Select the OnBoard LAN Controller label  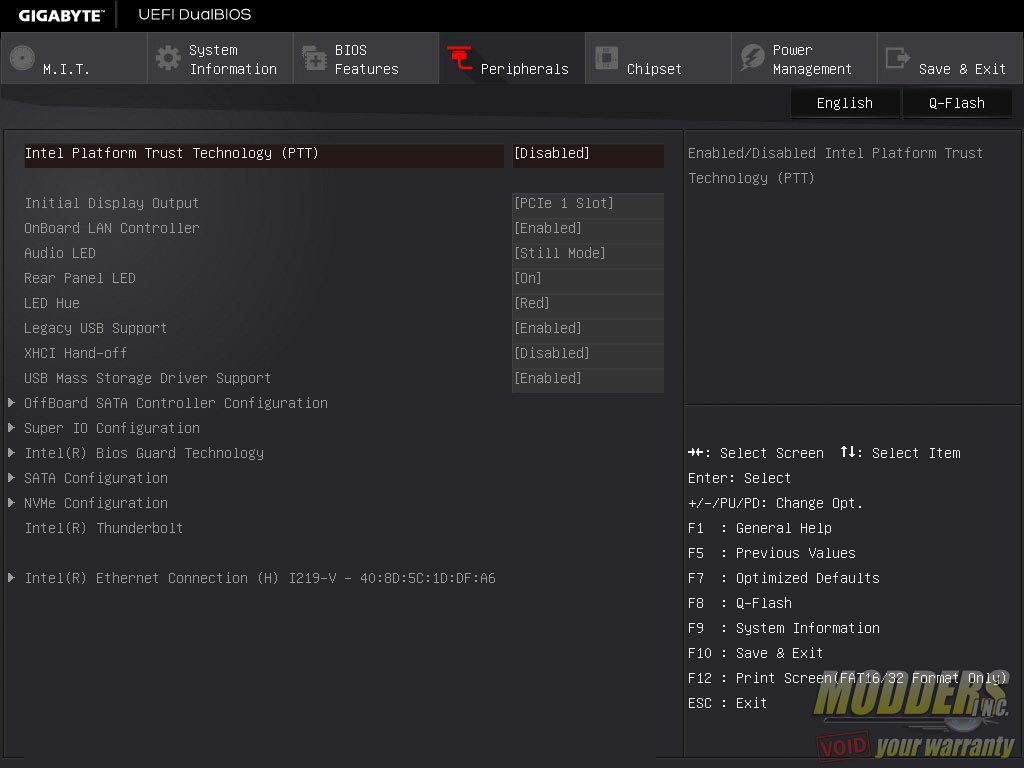coord(112,229)
